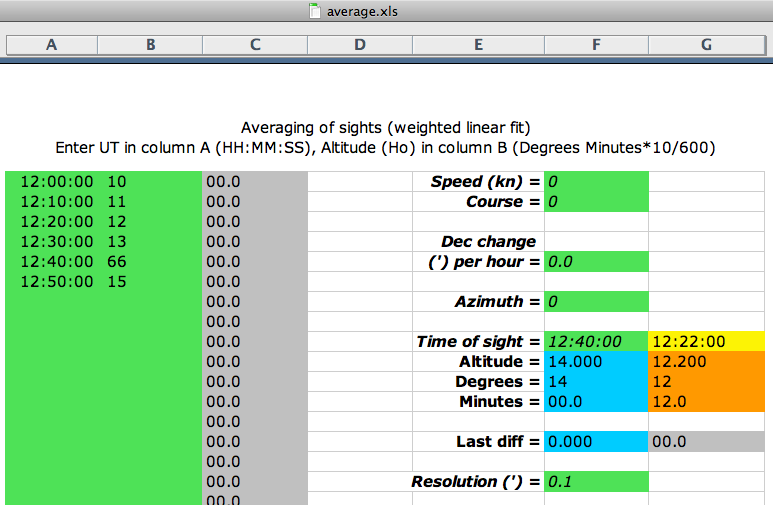Click the Last diff 0.000 cell
The width and height of the screenshot is (773, 505).
595,442
